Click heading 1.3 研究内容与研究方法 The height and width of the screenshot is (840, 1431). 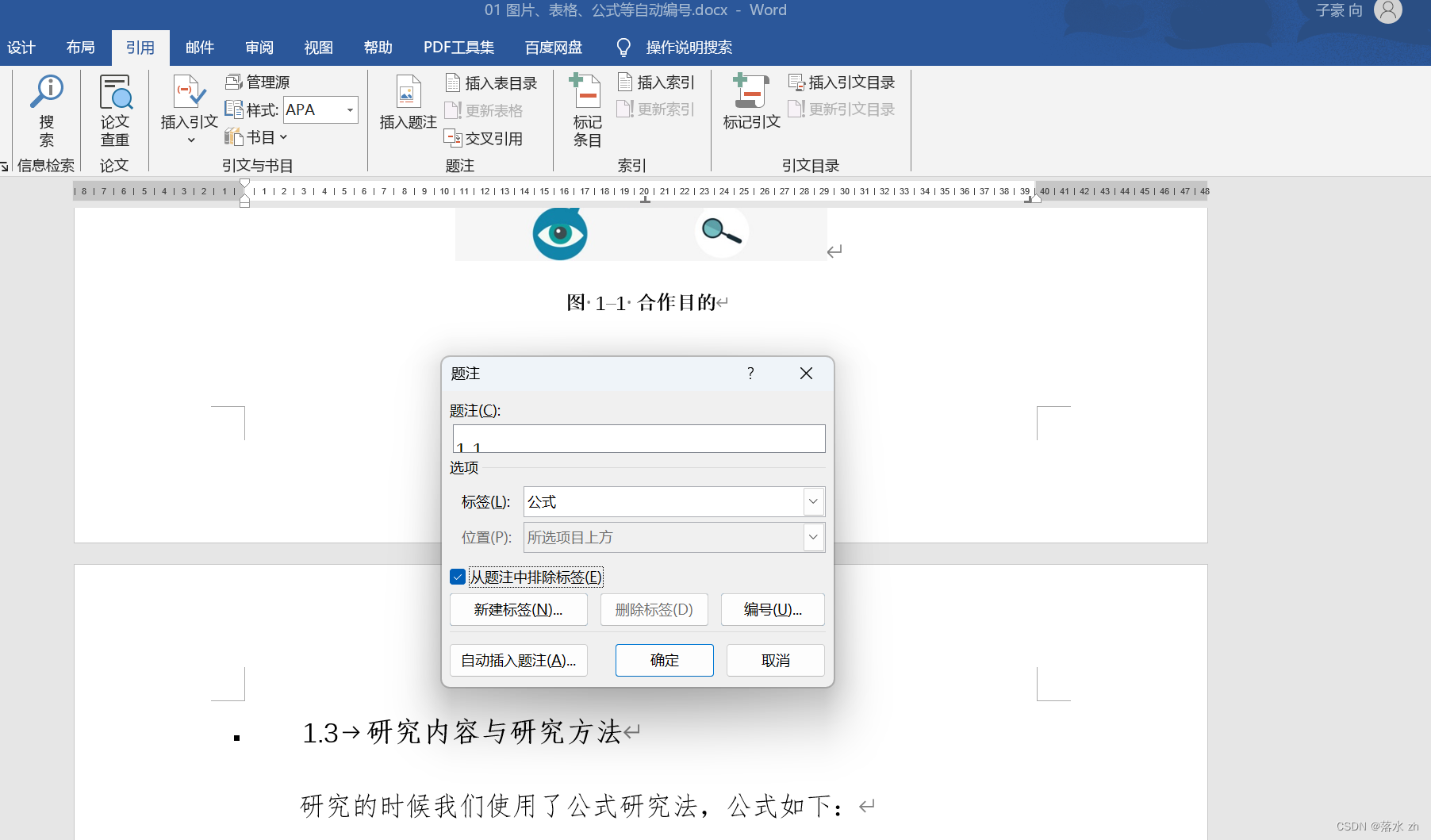(x=462, y=732)
